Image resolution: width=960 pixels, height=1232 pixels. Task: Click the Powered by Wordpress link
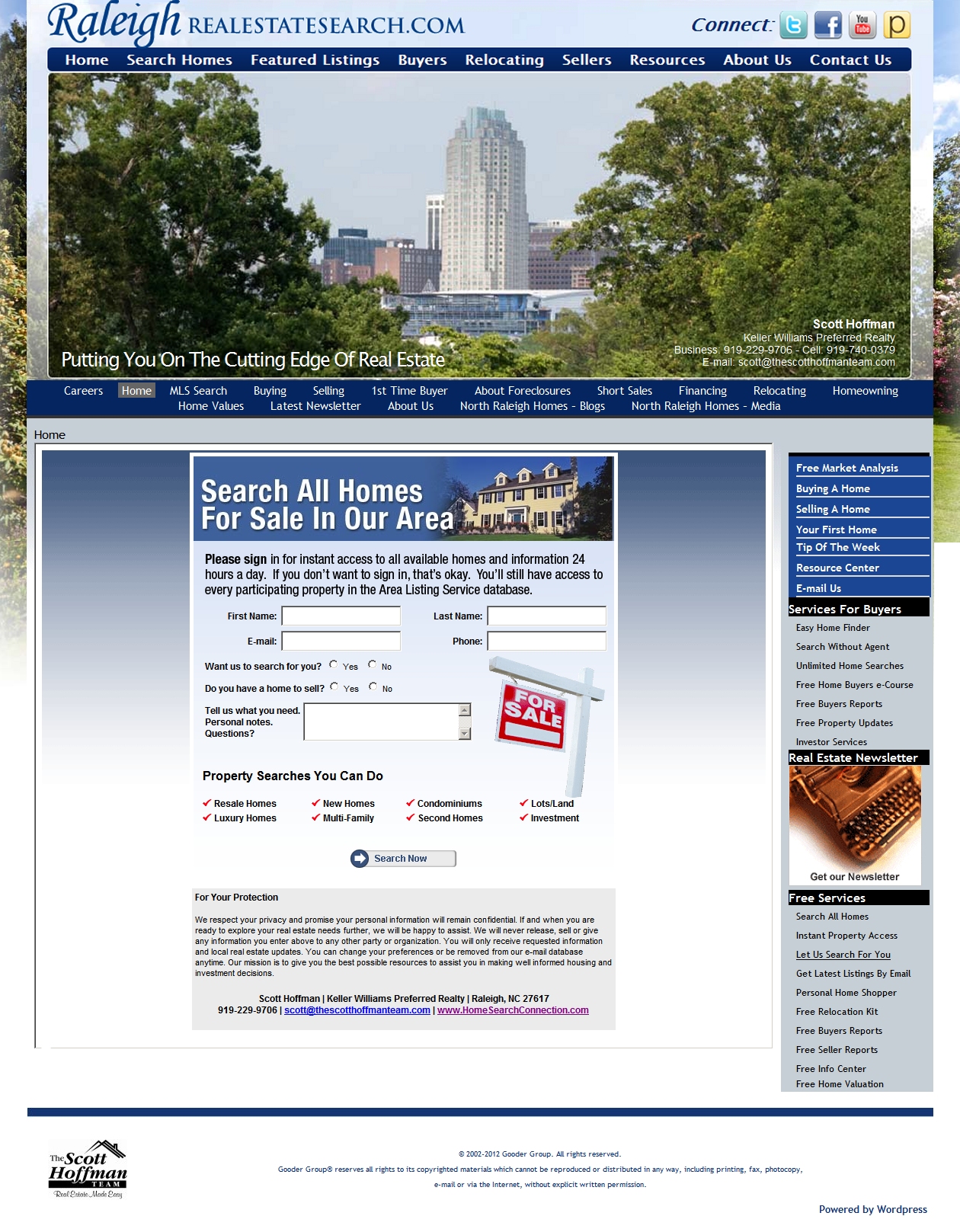(873, 1209)
